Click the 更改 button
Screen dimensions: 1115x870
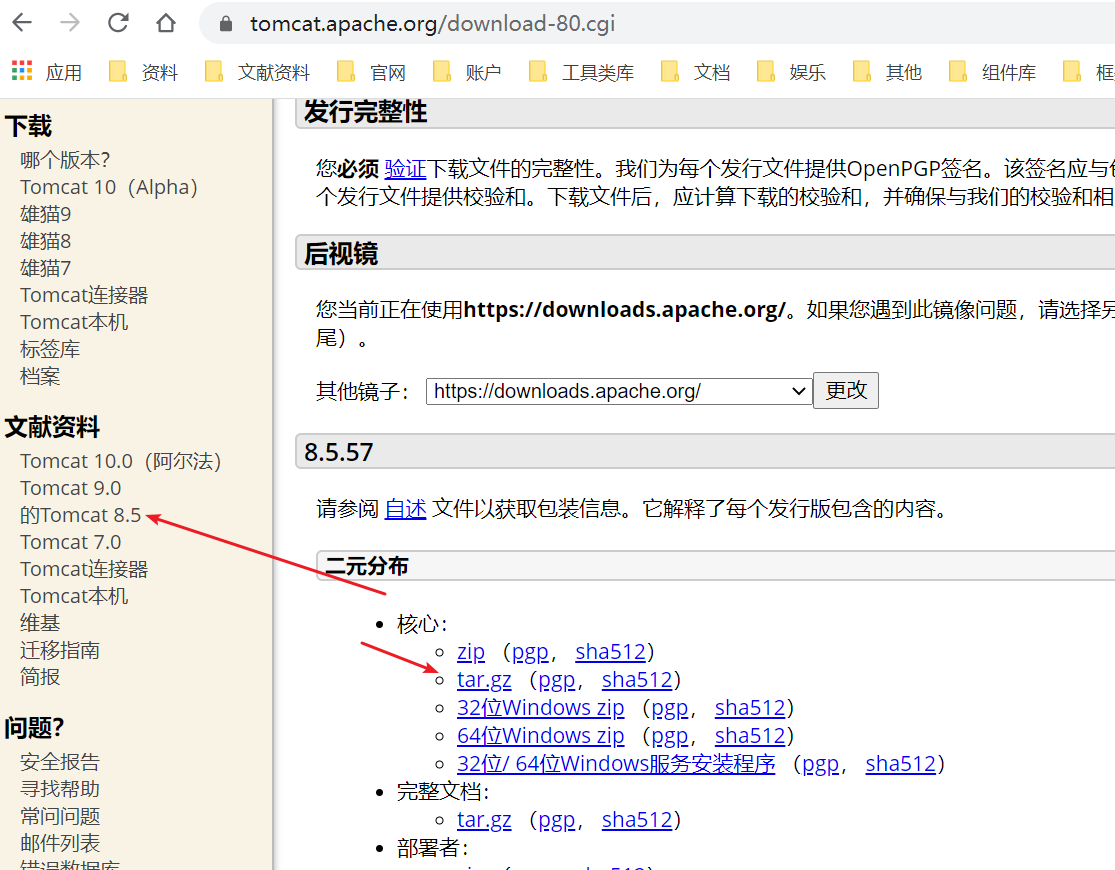point(845,391)
